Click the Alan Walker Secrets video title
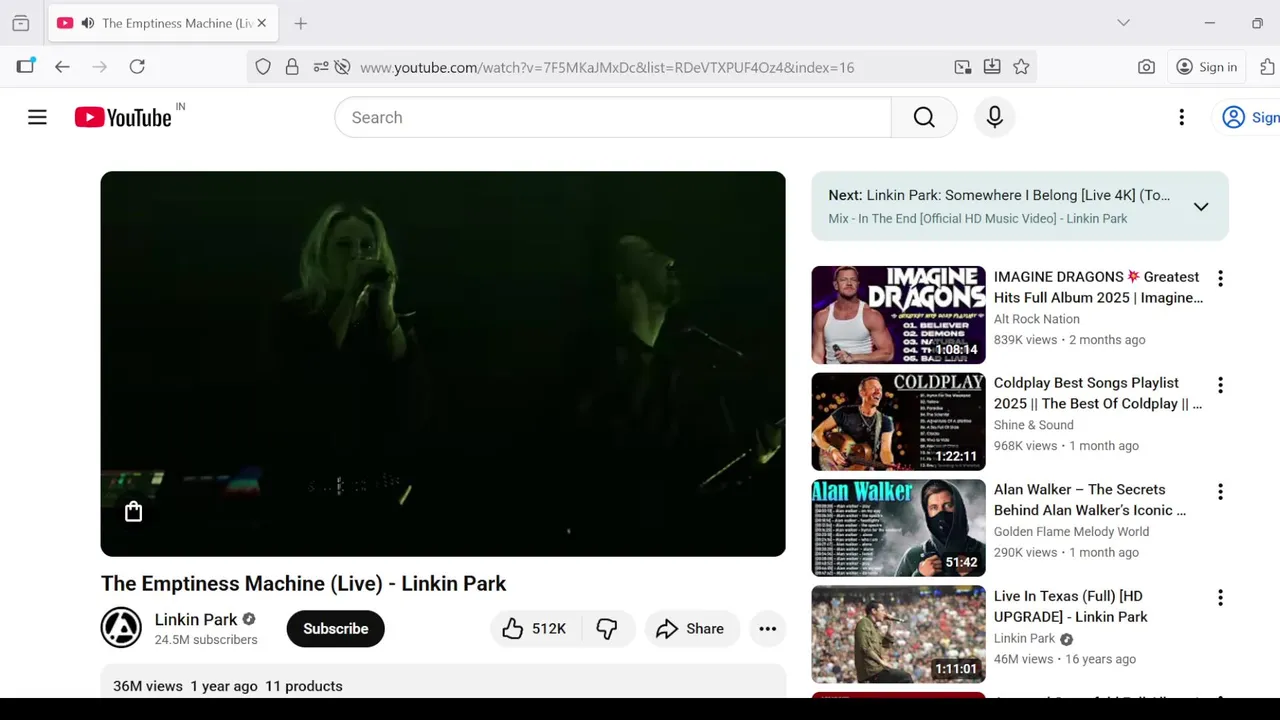 [1090, 500]
